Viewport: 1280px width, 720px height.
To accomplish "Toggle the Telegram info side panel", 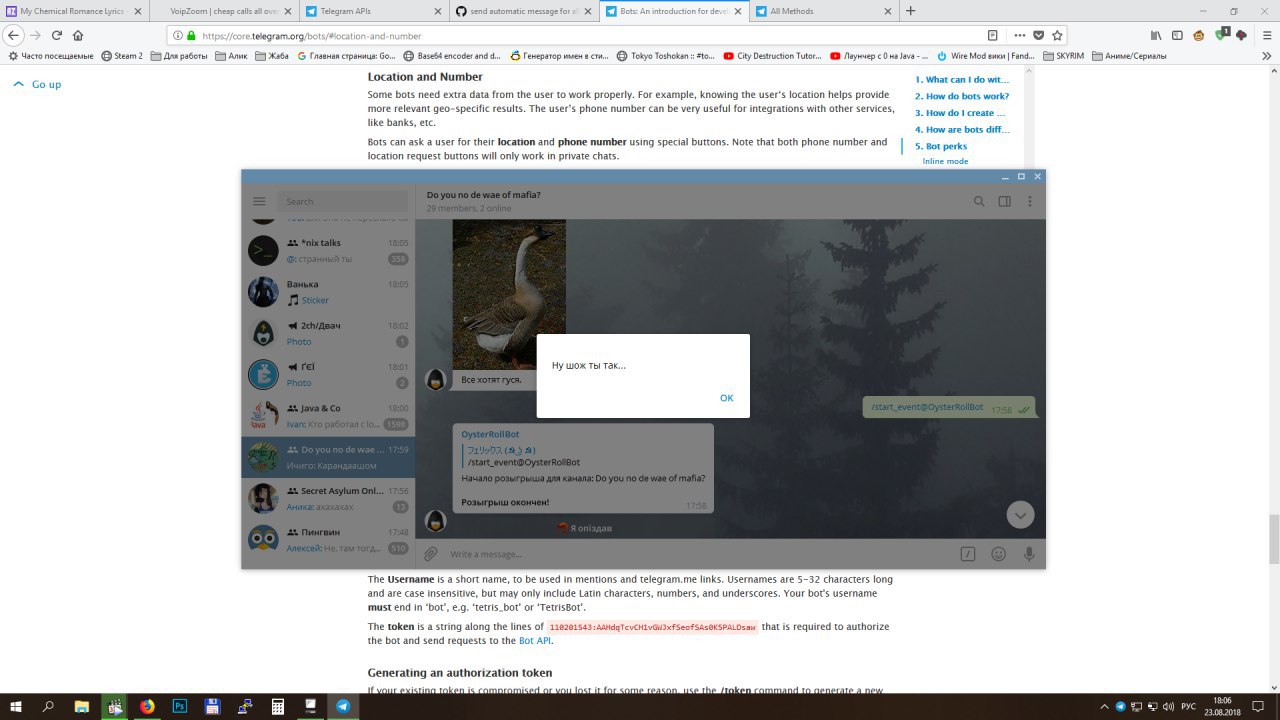I will pos(1005,201).
